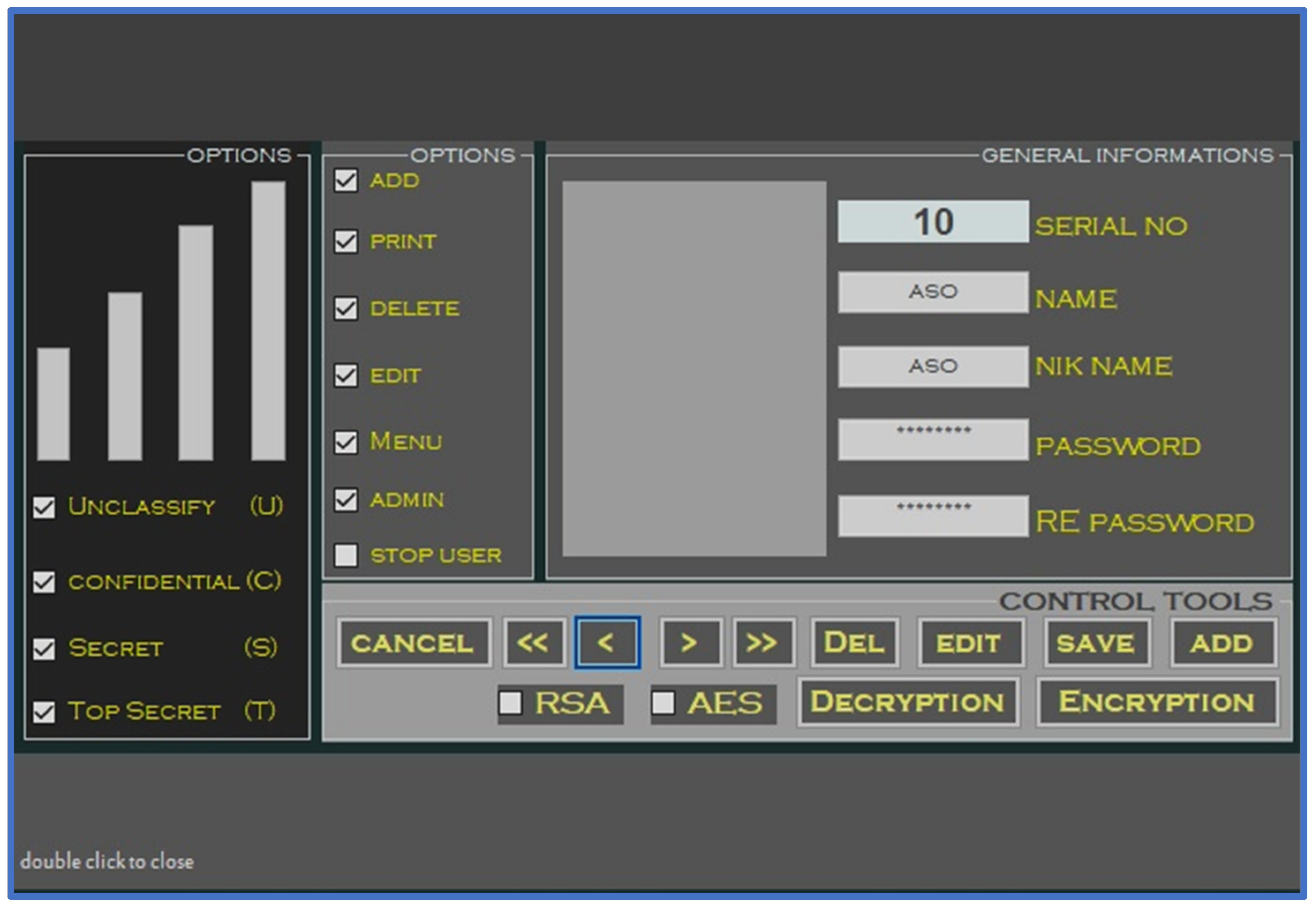Viewport: 1316px width, 907px height.
Task: Go to previous record with < button
Action: click(607, 643)
